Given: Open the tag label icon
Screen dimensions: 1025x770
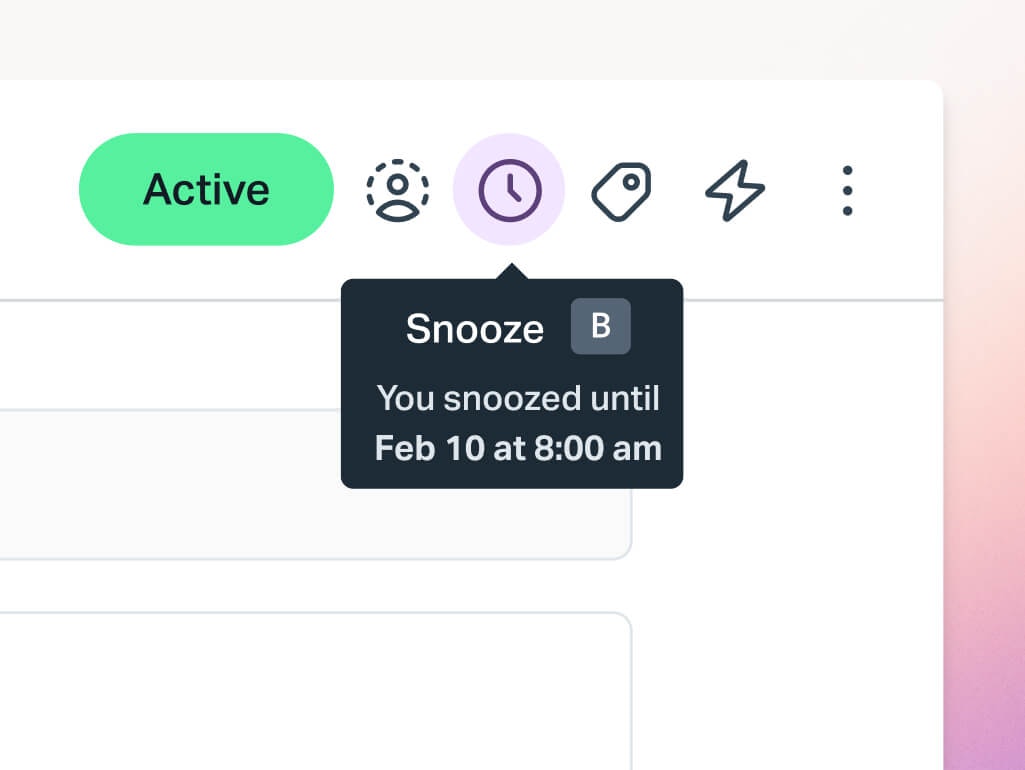Looking at the screenshot, I should click(621, 190).
